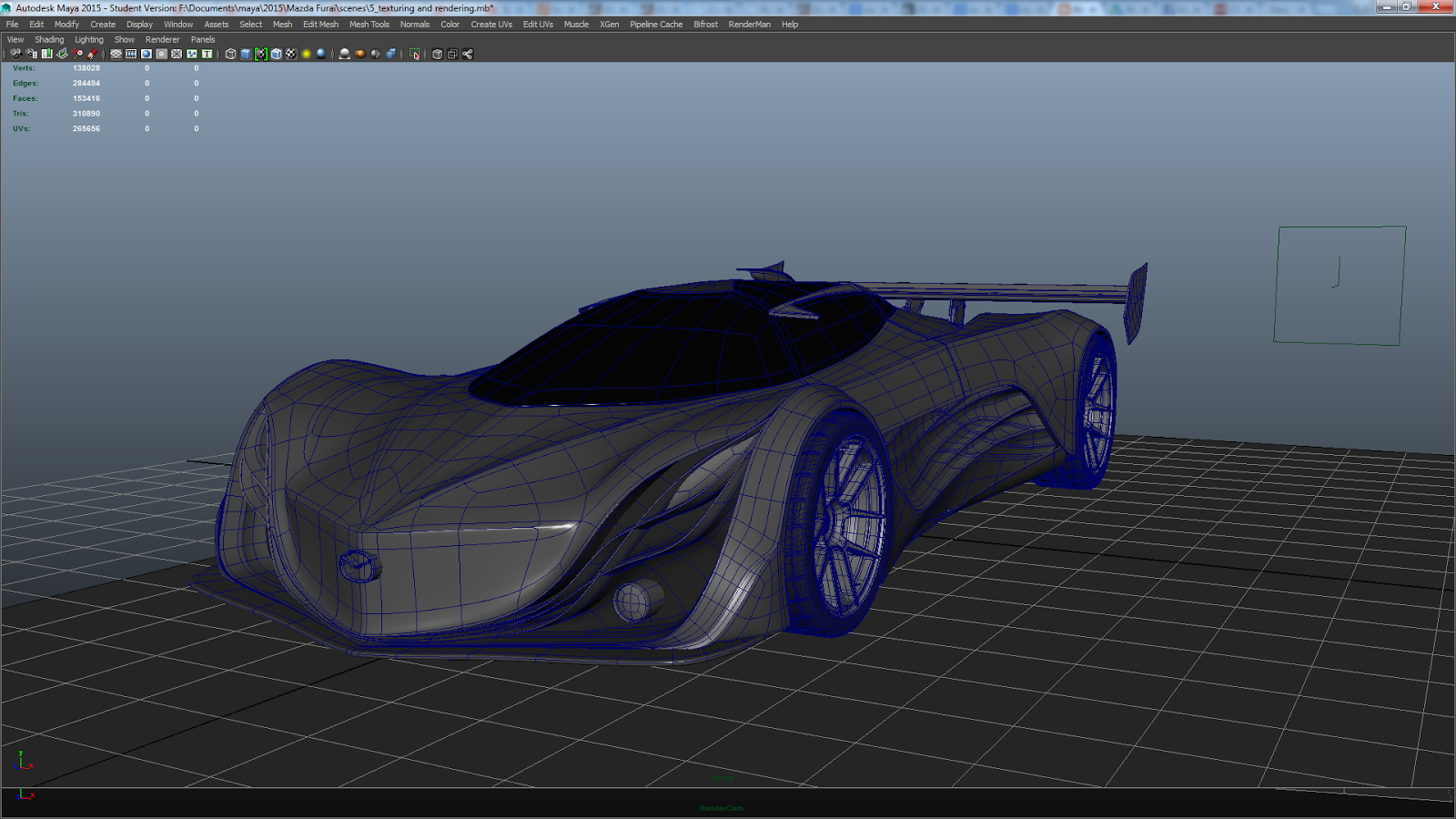The image size is (1456, 819).
Task: Click the Select Camera icon
Action: (15, 54)
